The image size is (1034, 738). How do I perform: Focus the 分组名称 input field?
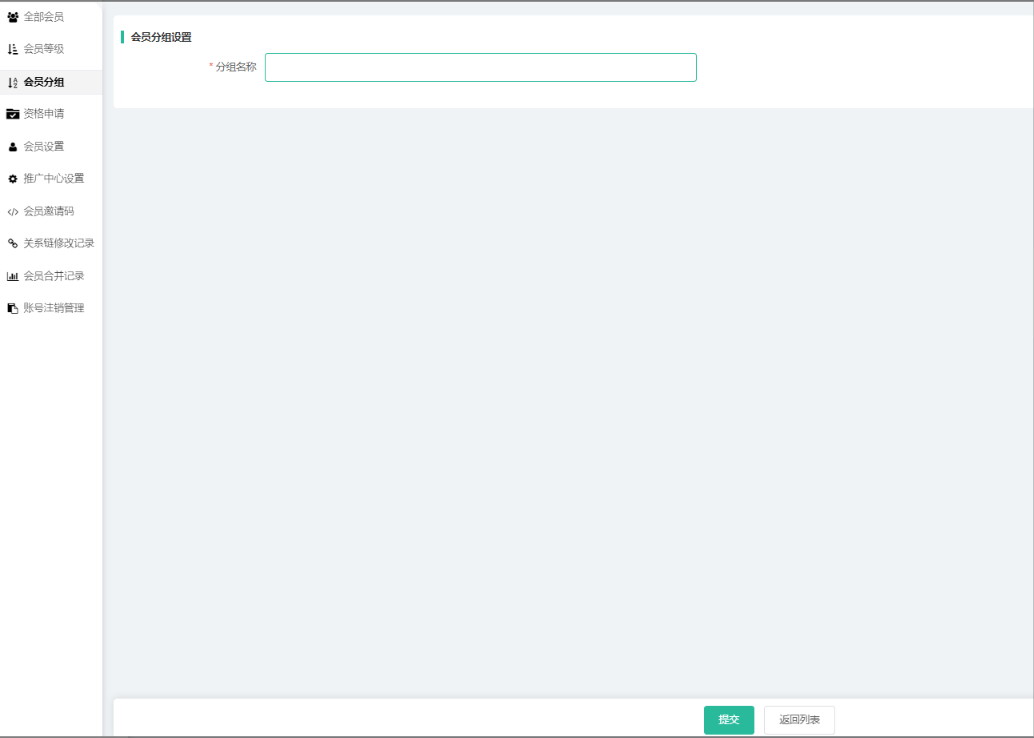click(x=480, y=68)
